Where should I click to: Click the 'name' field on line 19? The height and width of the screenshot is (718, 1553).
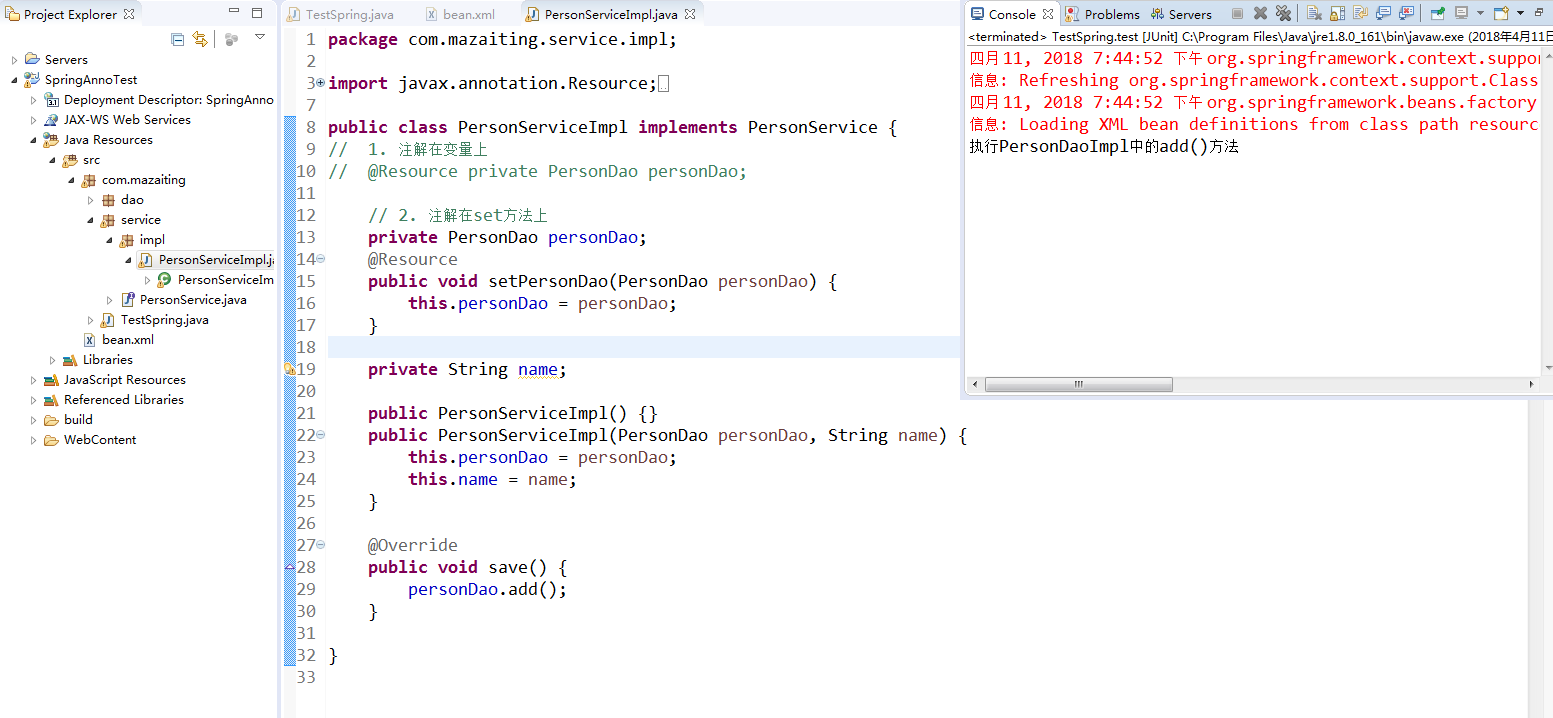(x=538, y=369)
